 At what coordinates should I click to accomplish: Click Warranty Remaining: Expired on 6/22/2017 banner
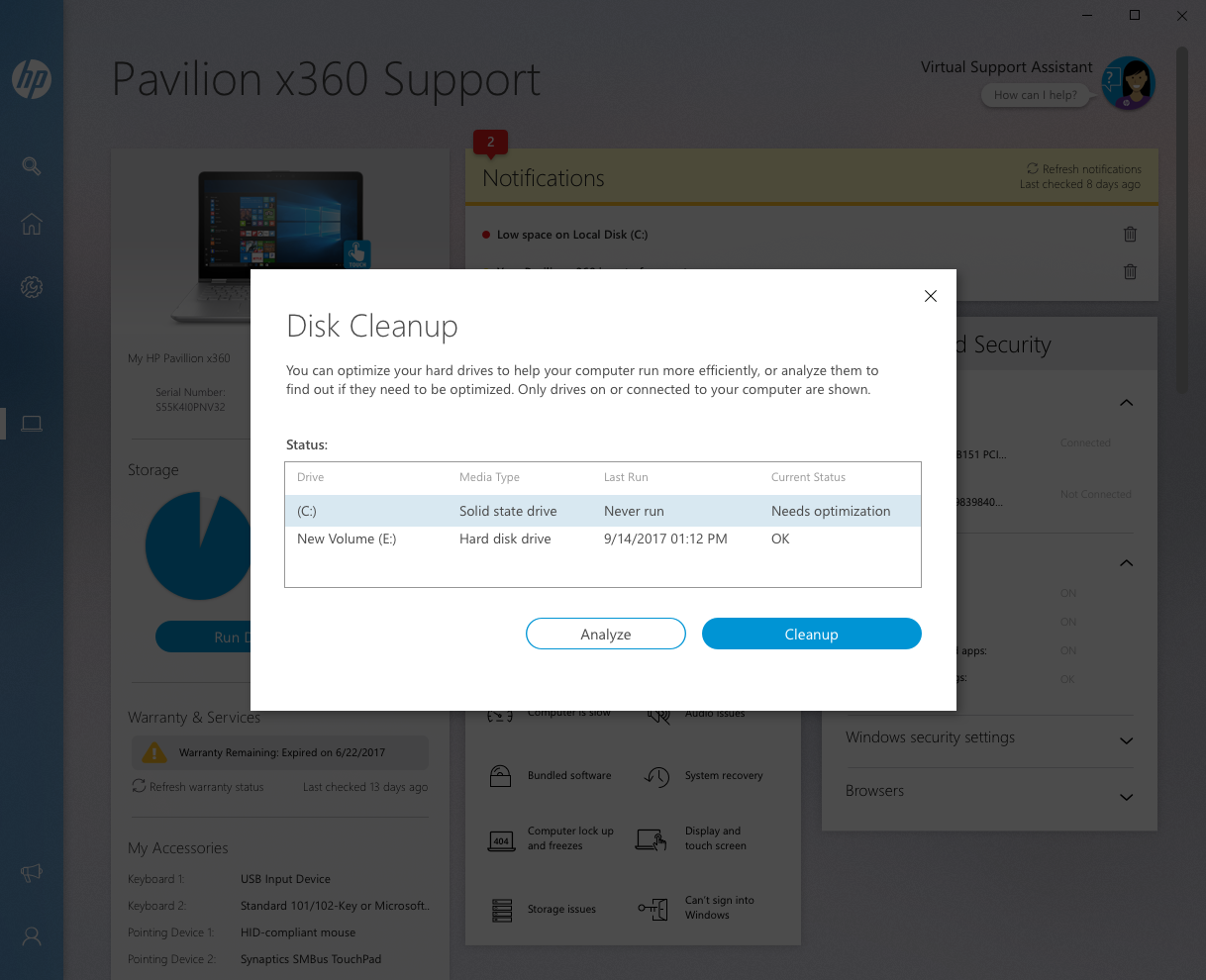click(280, 752)
